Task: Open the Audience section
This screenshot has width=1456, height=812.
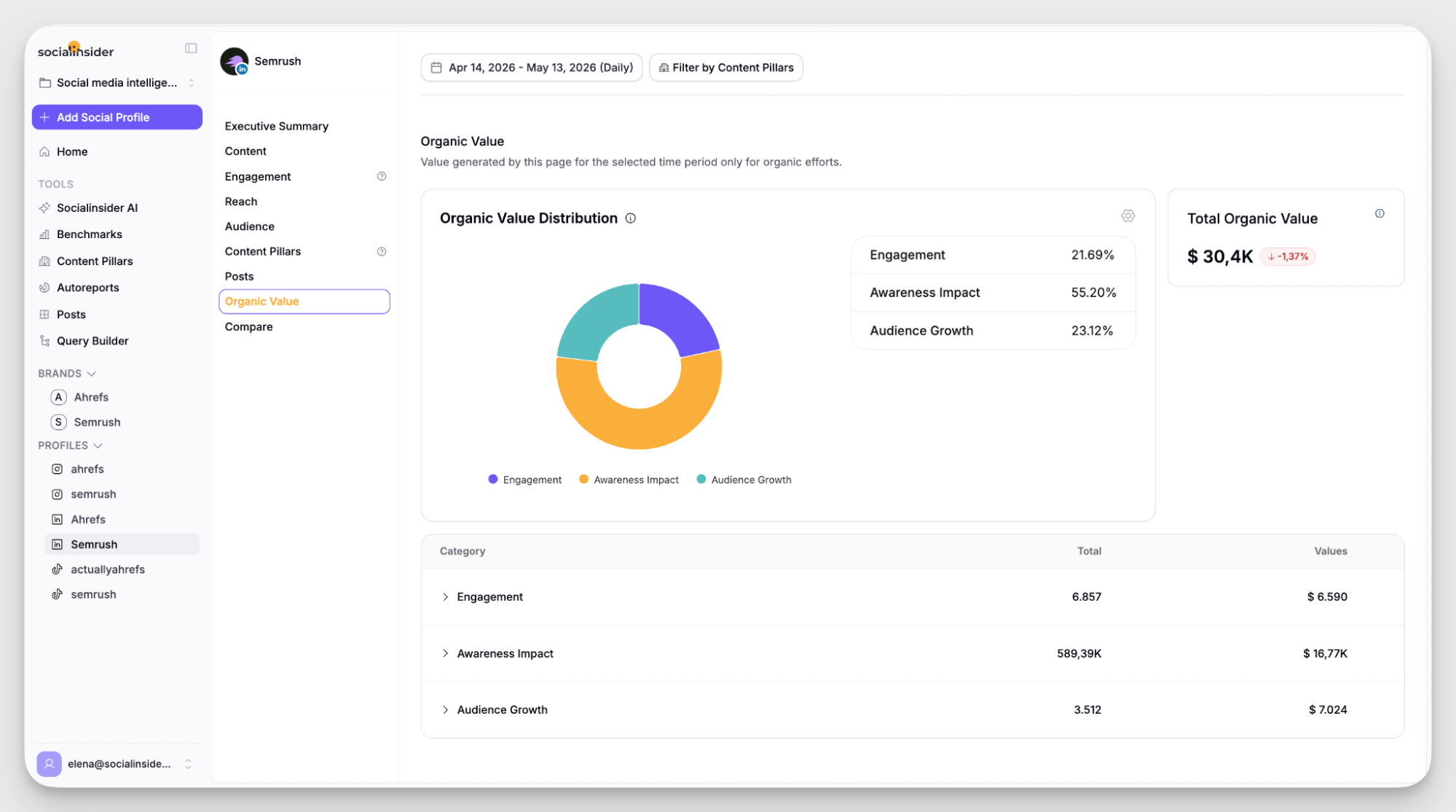Action: pos(249,226)
